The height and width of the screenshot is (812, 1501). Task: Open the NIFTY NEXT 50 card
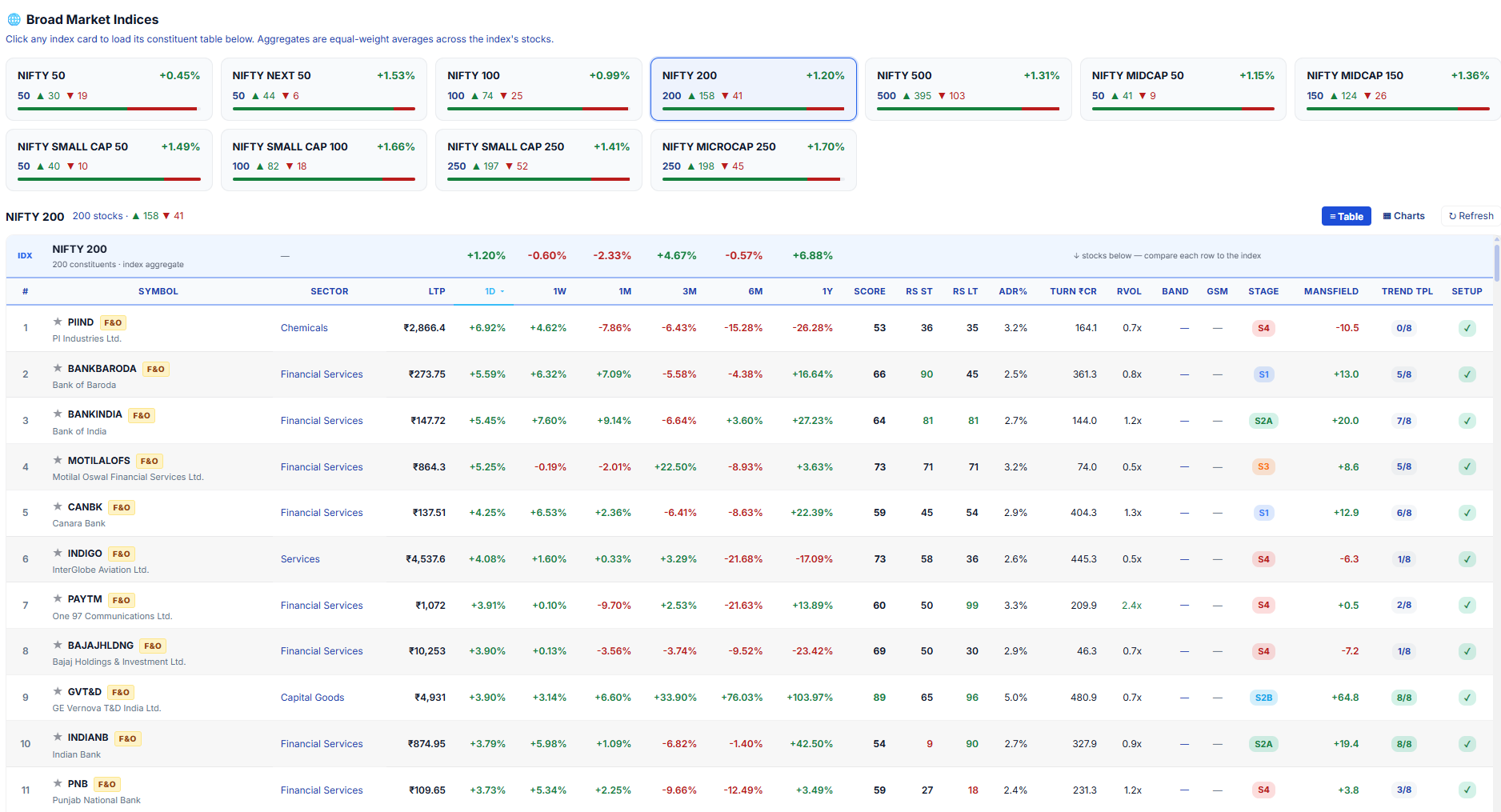[323, 89]
